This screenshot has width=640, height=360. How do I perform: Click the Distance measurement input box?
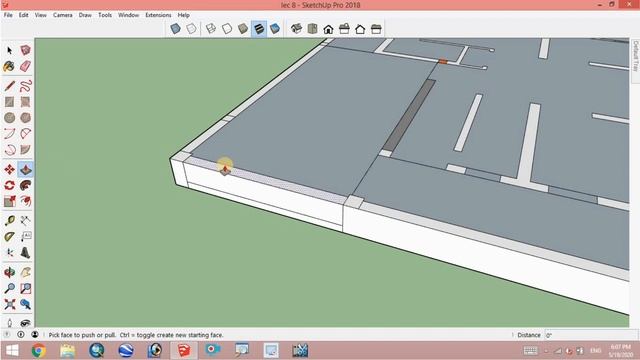tap(591, 335)
